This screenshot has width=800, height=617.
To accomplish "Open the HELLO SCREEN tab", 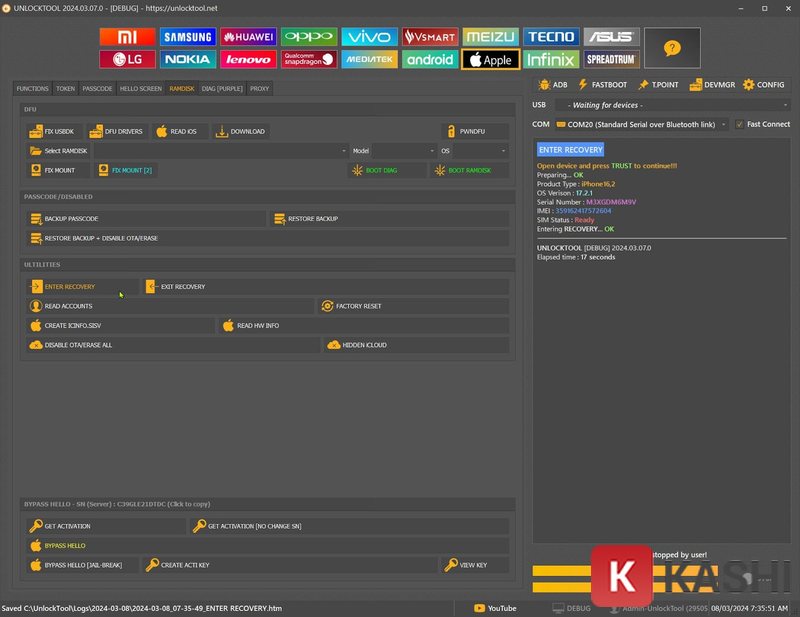I will 140,89.
